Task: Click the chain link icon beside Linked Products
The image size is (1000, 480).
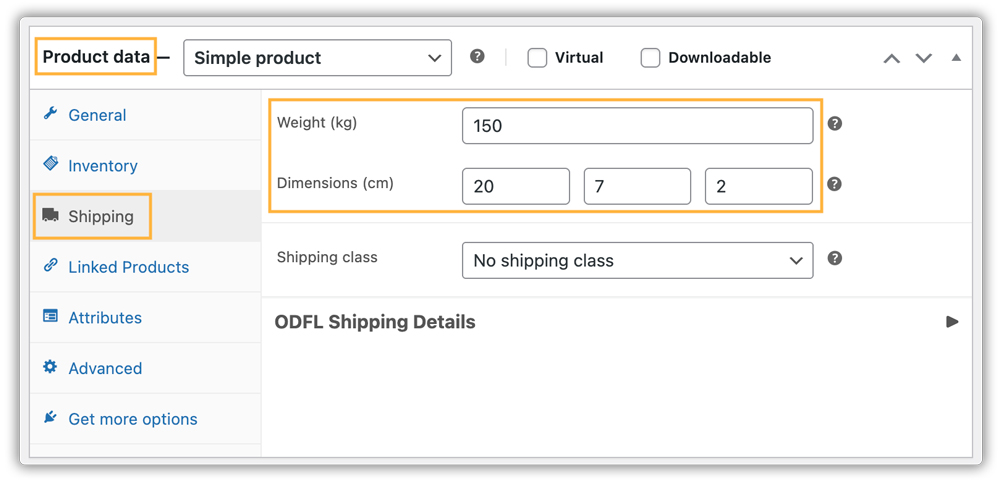Action: tap(50, 266)
